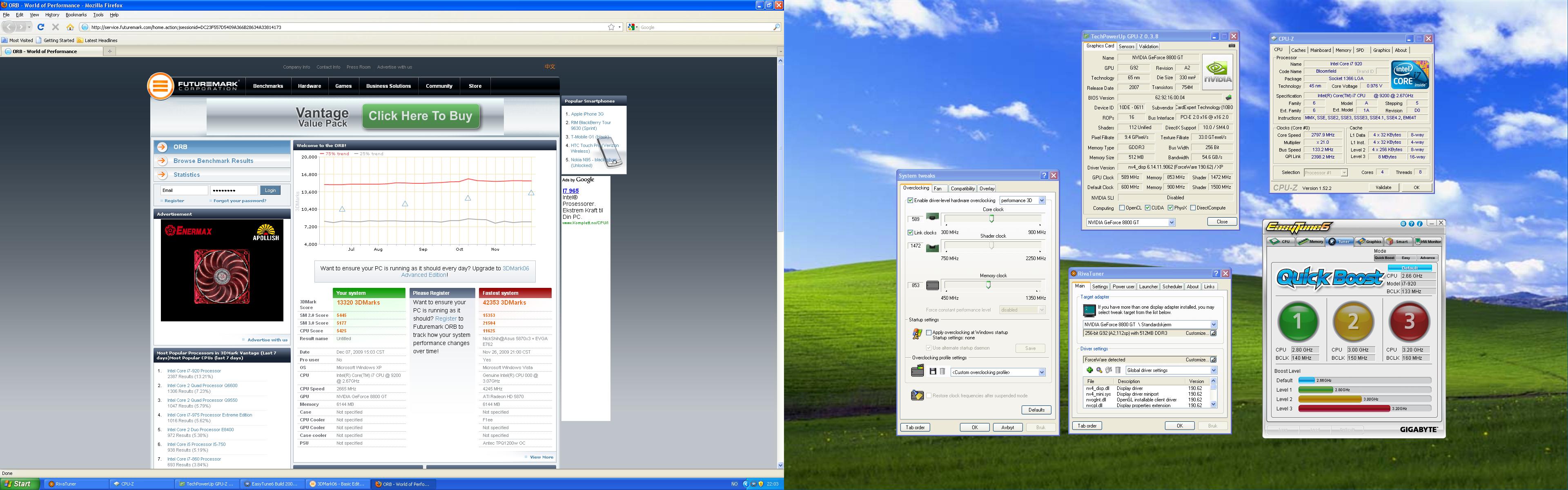Click the Email input field on ORB
1568x490 pixels.
click(184, 191)
